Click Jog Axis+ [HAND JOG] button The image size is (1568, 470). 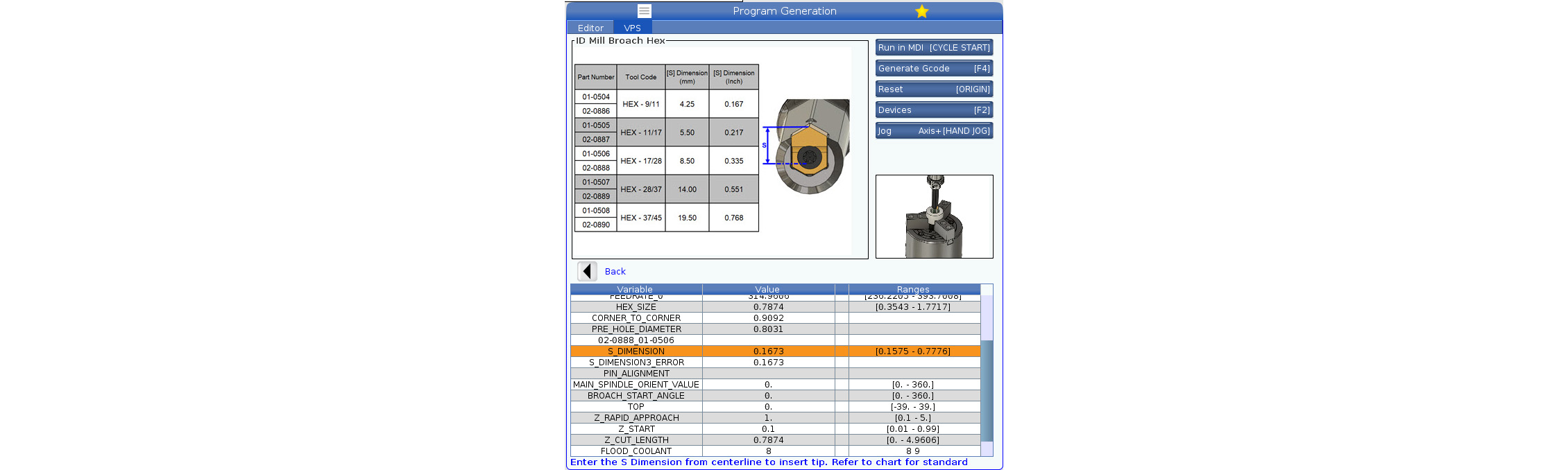[934, 130]
